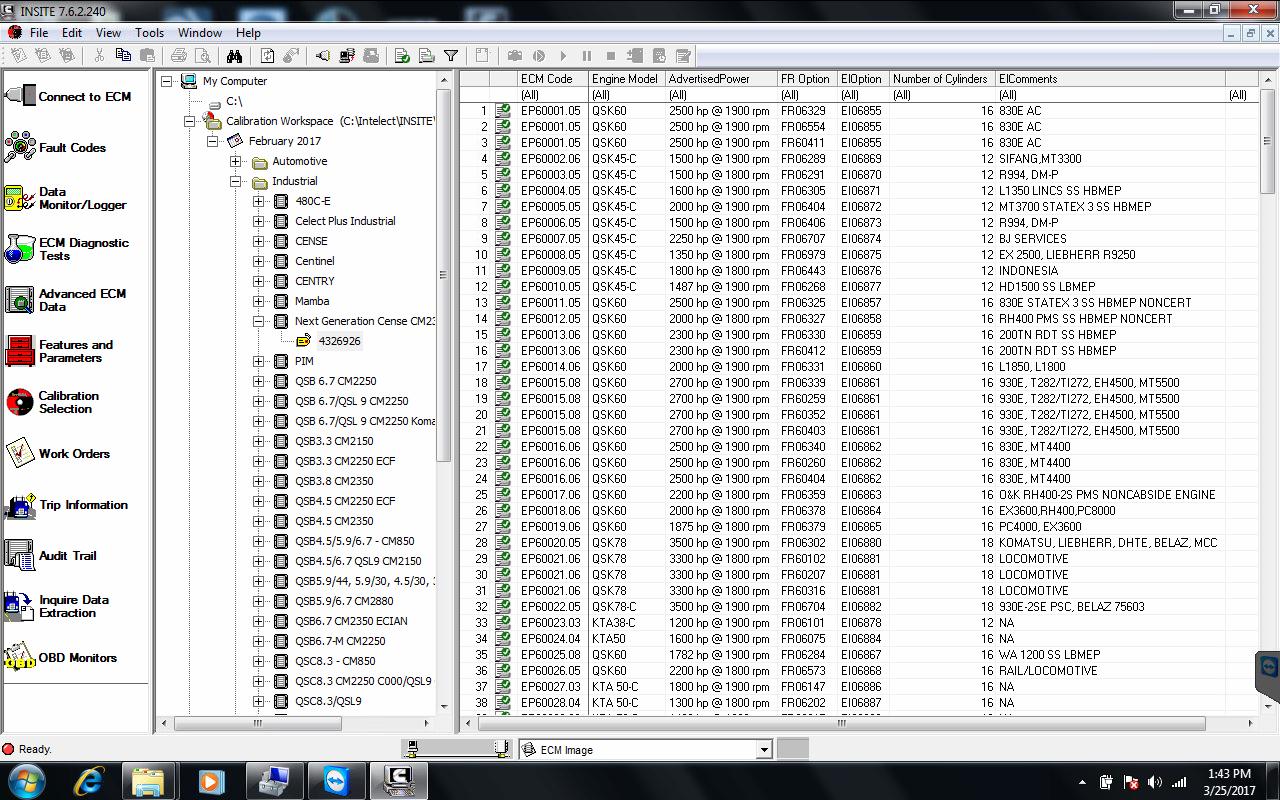The image size is (1280, 800).
Task: Open the ECM Image combo box
Action: pos(764,749)
